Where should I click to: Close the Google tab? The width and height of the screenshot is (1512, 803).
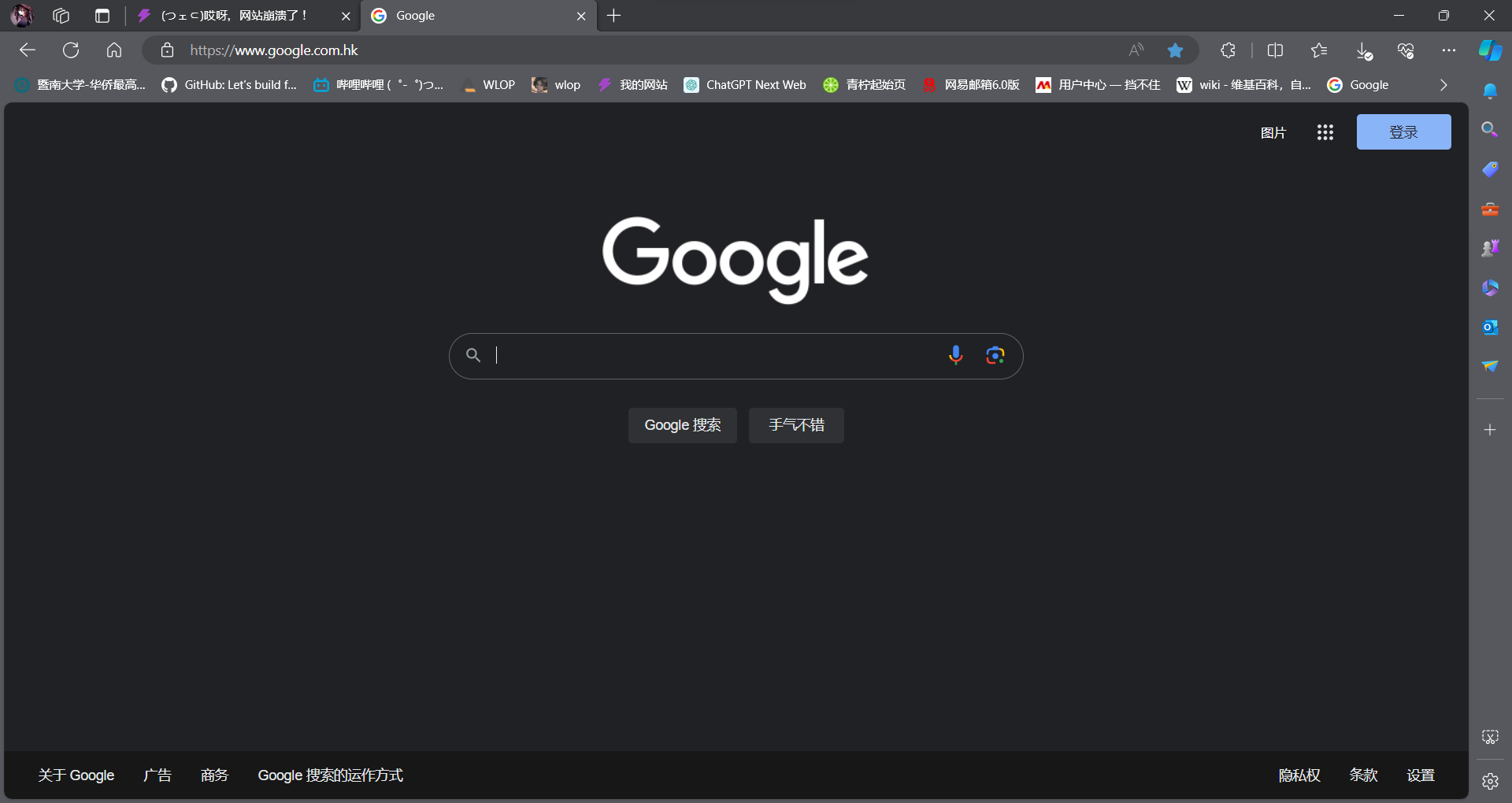tap(581, 16)
